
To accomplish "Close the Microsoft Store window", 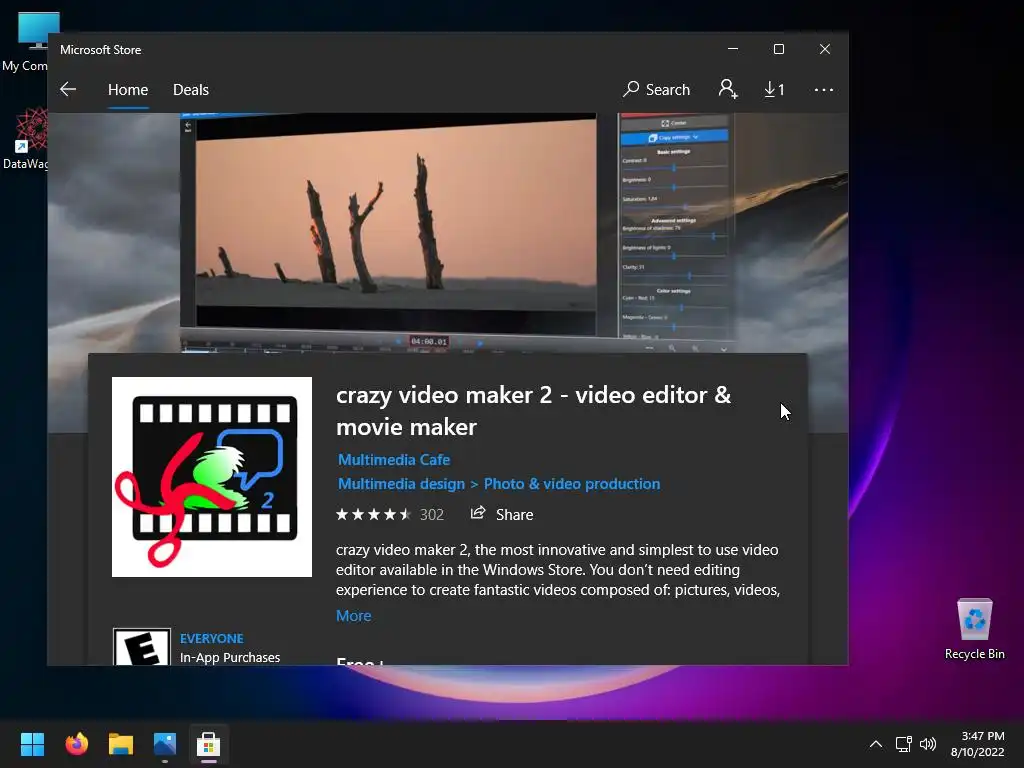I will 825,49.
